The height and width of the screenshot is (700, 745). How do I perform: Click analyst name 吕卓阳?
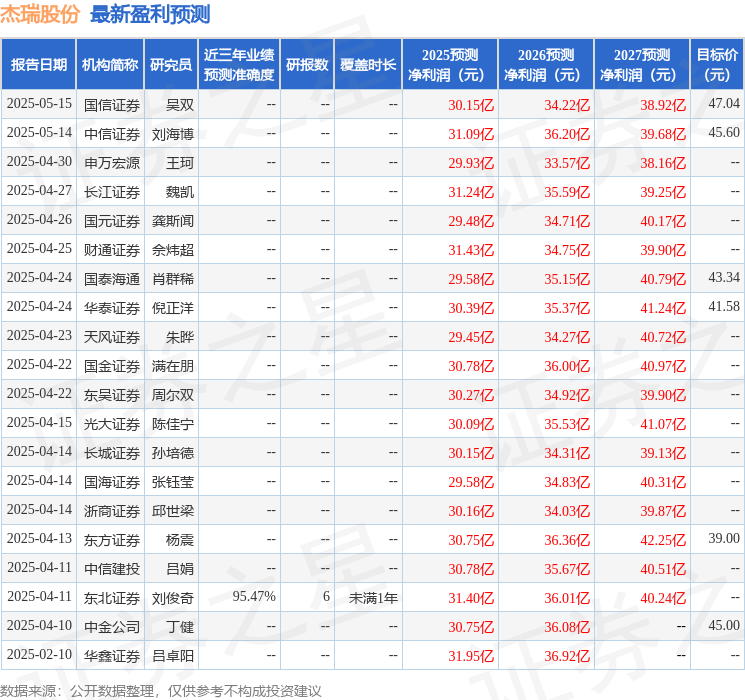click(x=173, y=656)
